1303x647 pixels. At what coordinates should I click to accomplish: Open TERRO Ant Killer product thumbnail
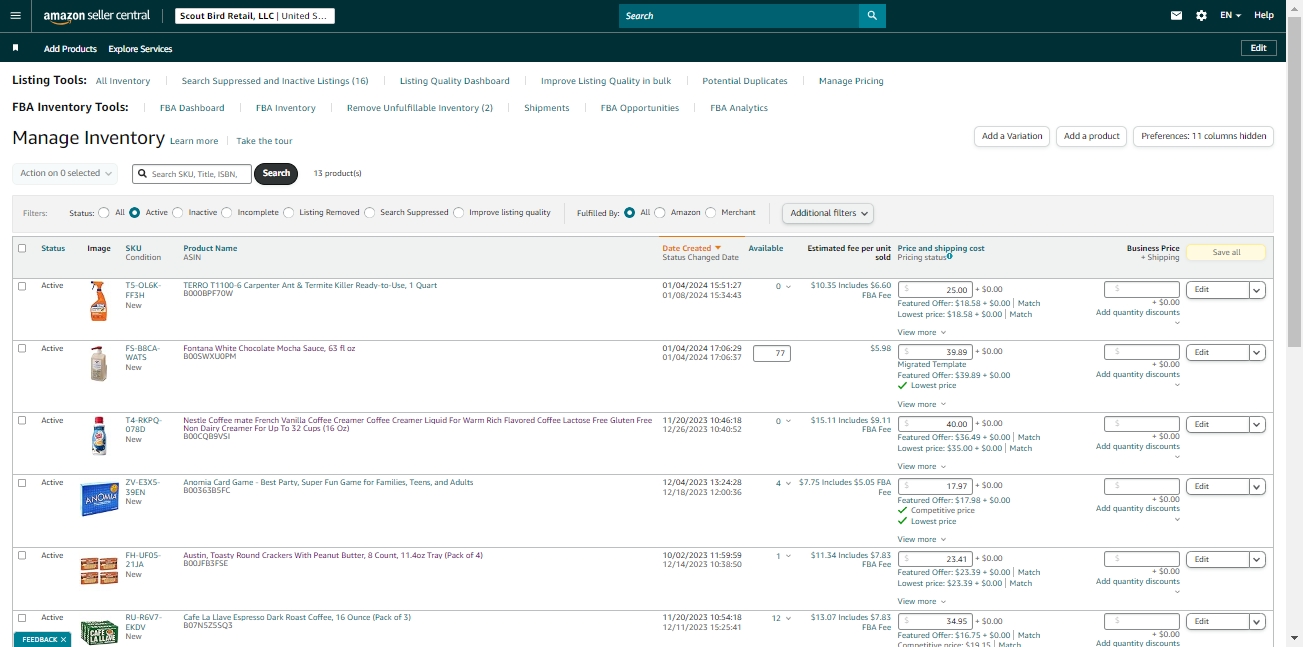click(x=98, y=300)
